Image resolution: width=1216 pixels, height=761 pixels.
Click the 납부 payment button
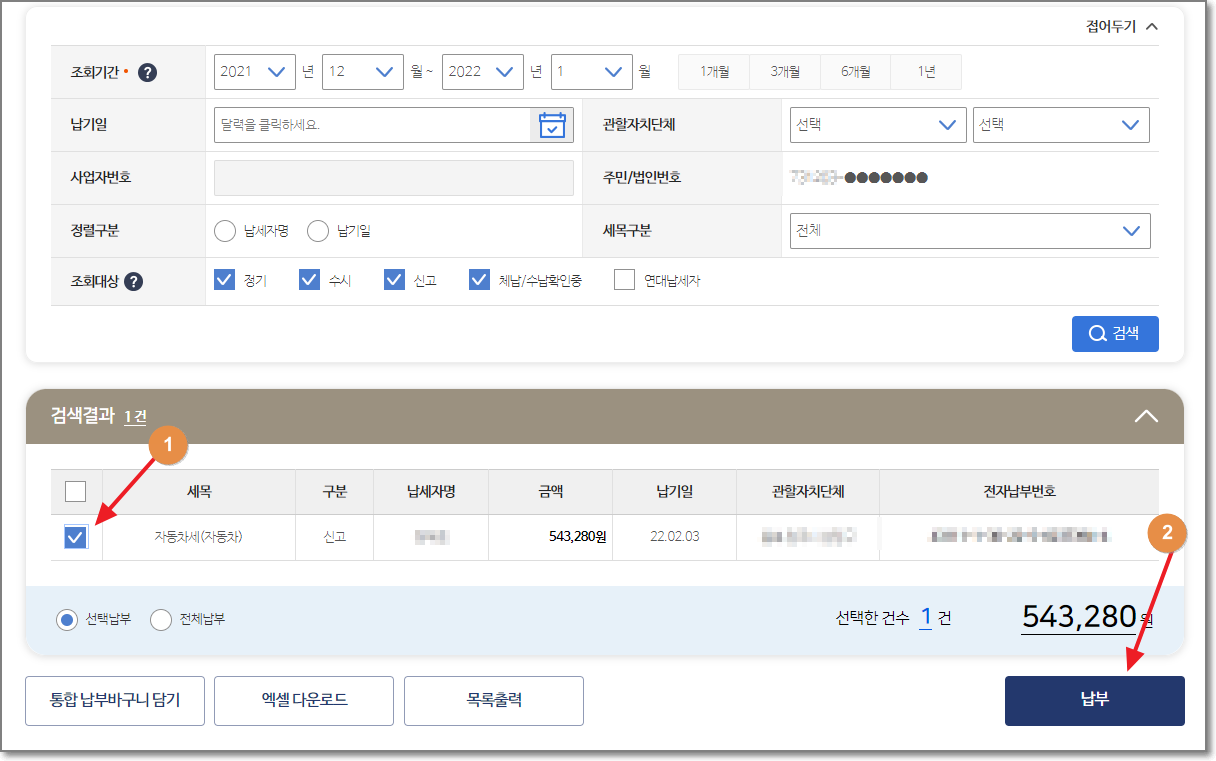pos(1094,700)
